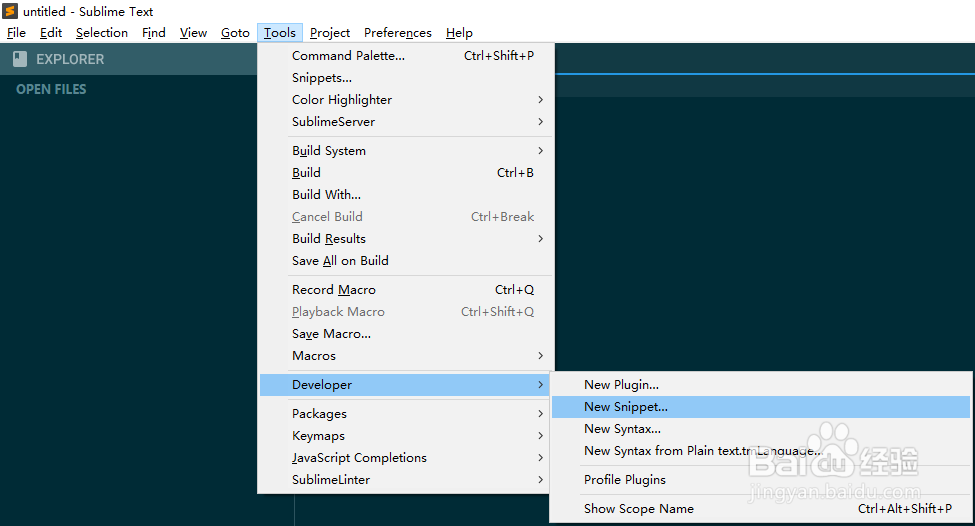
Task: Expand the SublimeServer submenu
Action: click(x=405, y=122)
